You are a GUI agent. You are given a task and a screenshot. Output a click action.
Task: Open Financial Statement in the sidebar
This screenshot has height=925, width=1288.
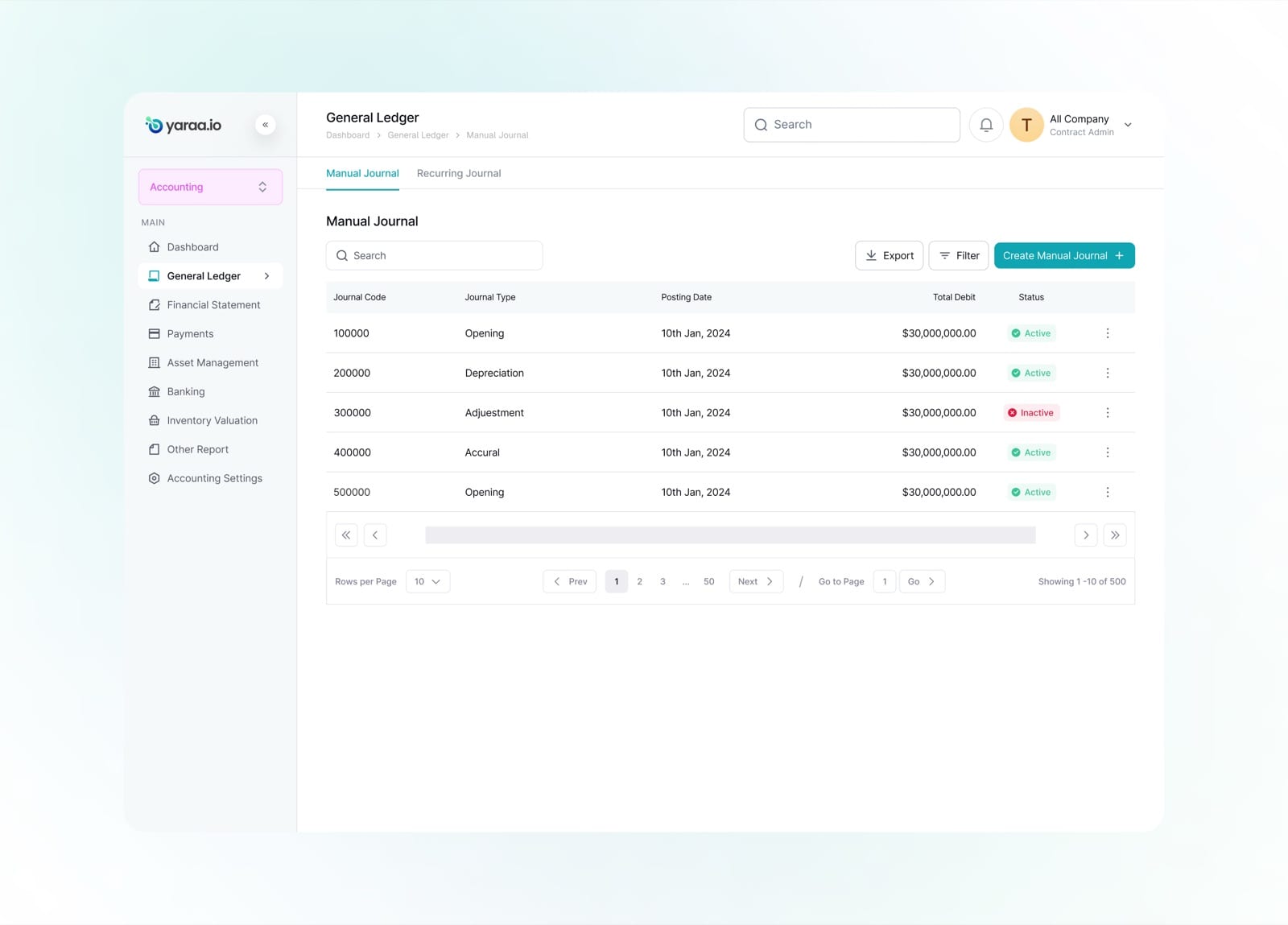click(x=210, y=305)
